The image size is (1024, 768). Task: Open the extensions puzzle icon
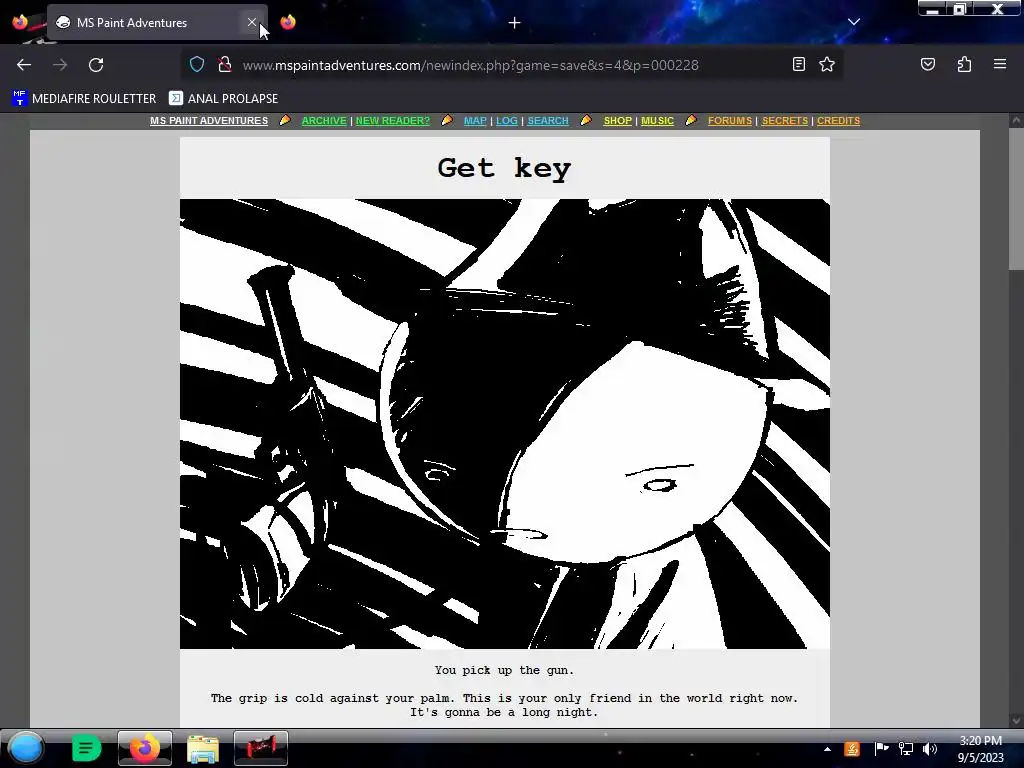(965, 64)
